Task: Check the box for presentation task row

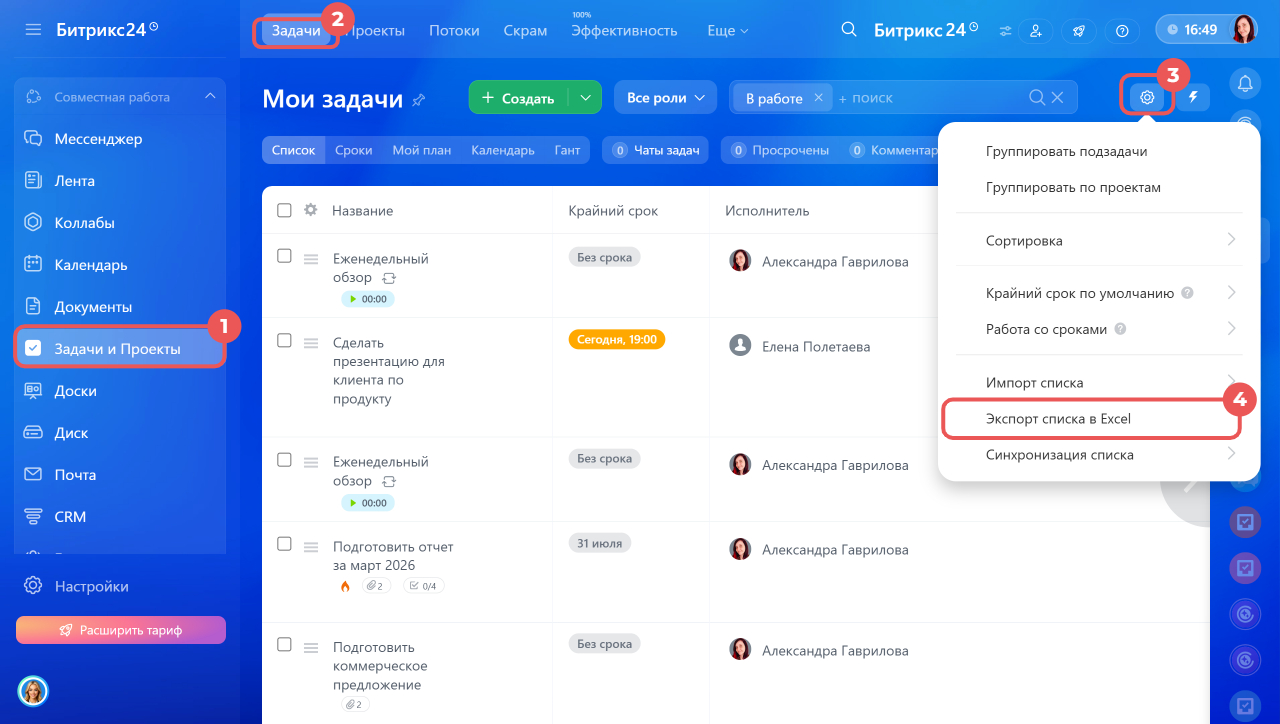Action: tap(284, 341)
